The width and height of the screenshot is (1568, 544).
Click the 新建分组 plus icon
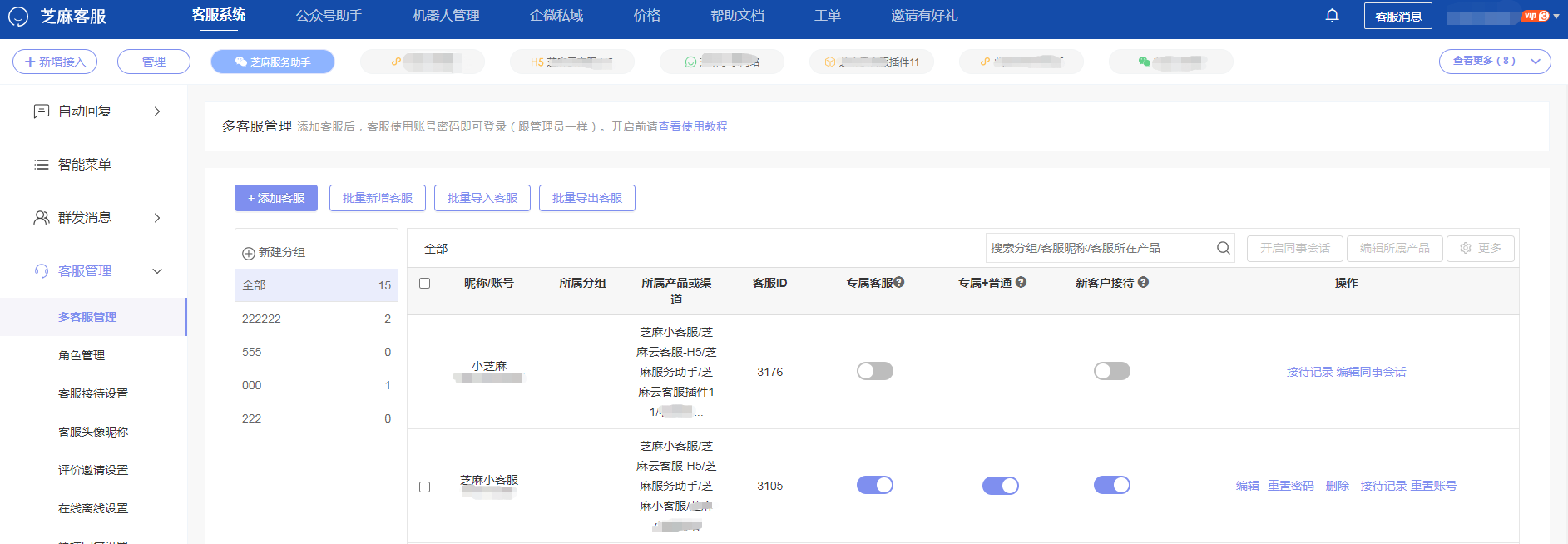pos(248,253)
